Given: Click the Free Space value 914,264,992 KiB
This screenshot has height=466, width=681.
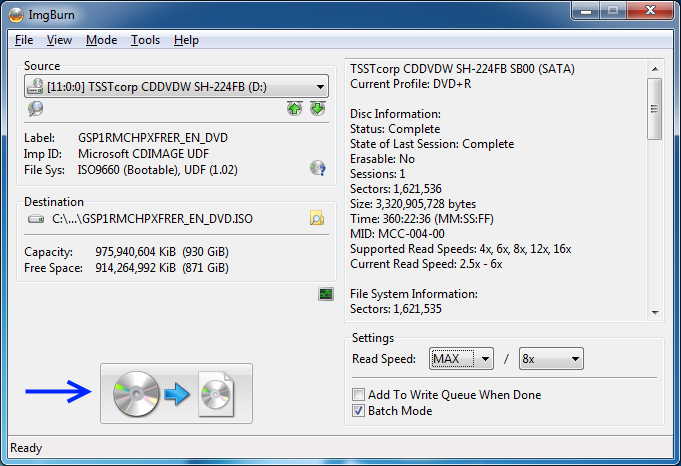Looking at the screenshot, I should (136, 268).
